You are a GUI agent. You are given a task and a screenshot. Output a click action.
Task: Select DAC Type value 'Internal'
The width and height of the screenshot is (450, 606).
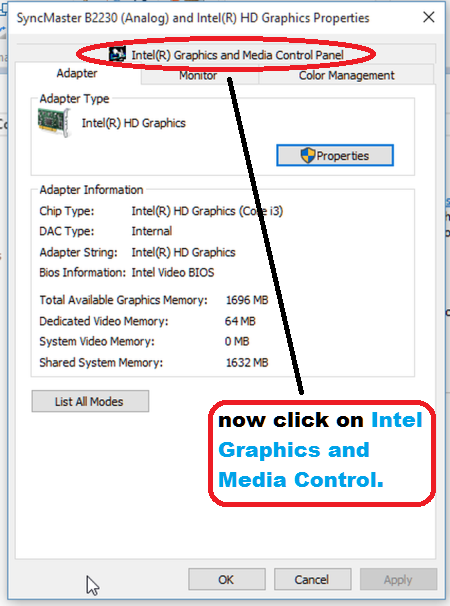click(x=152, y=231)
